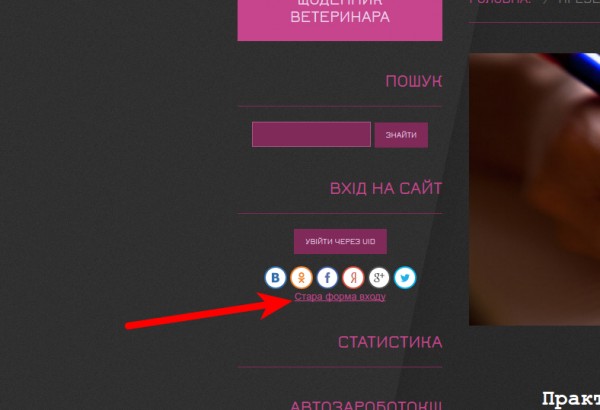Click the bold Практ article title text
Image resolution: width=600 pixels, height=410 pixels.
[x=571, y=399]
